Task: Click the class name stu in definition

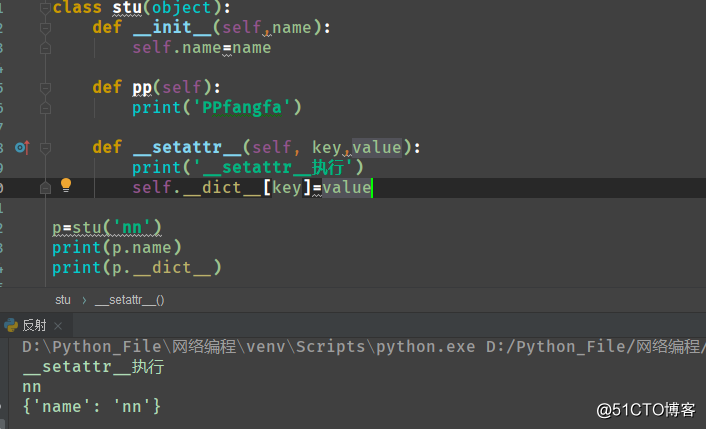Action: coord(127,8)
